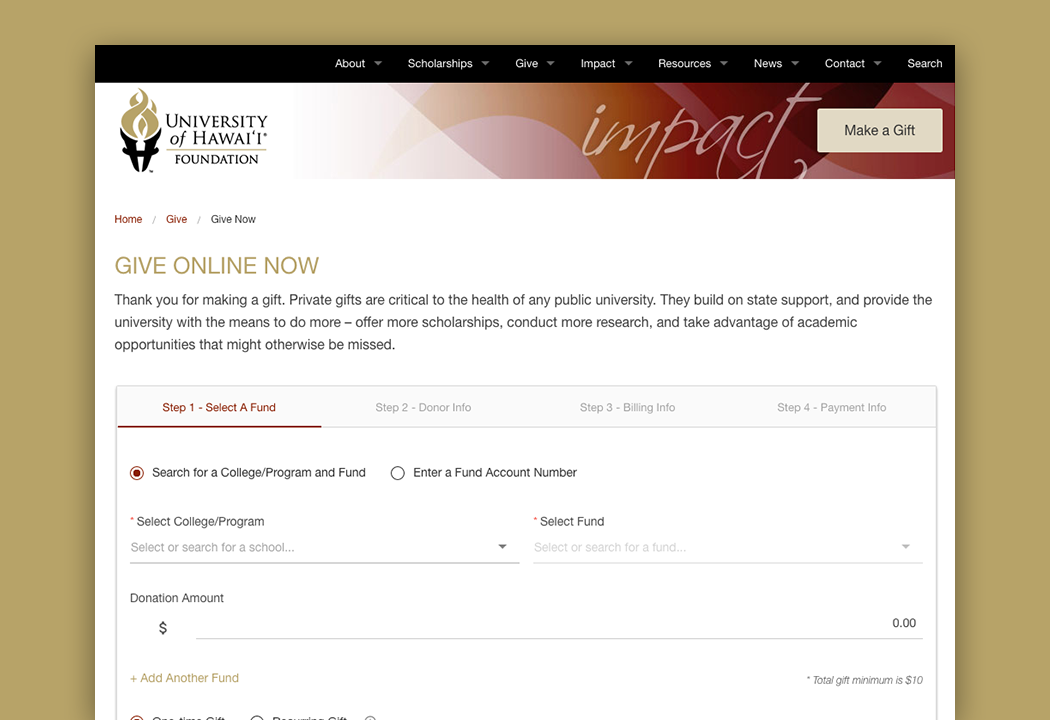The width and height of the screenshot is (1050, 720).
Task: Select Search for a College/Program and Fund radio
Action: [137, 473]
